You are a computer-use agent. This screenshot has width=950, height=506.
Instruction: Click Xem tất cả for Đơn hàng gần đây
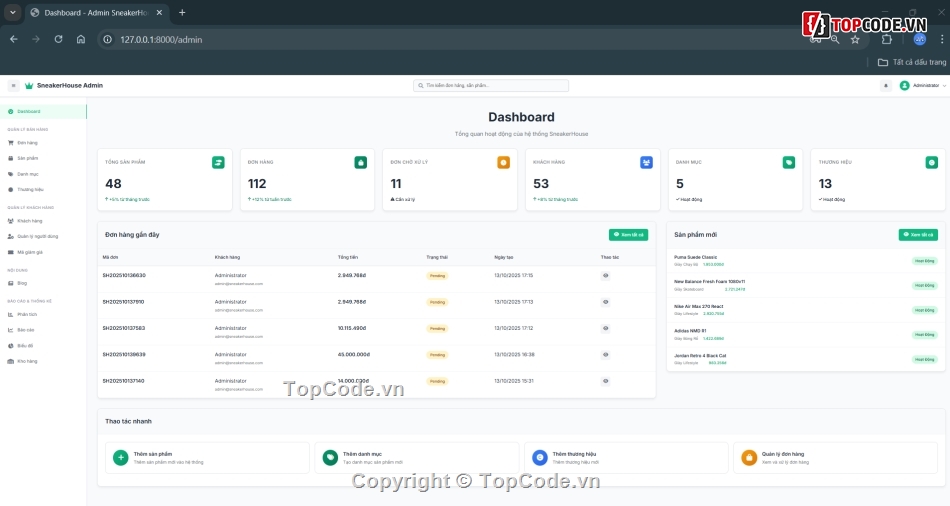[x=628, y=235]
